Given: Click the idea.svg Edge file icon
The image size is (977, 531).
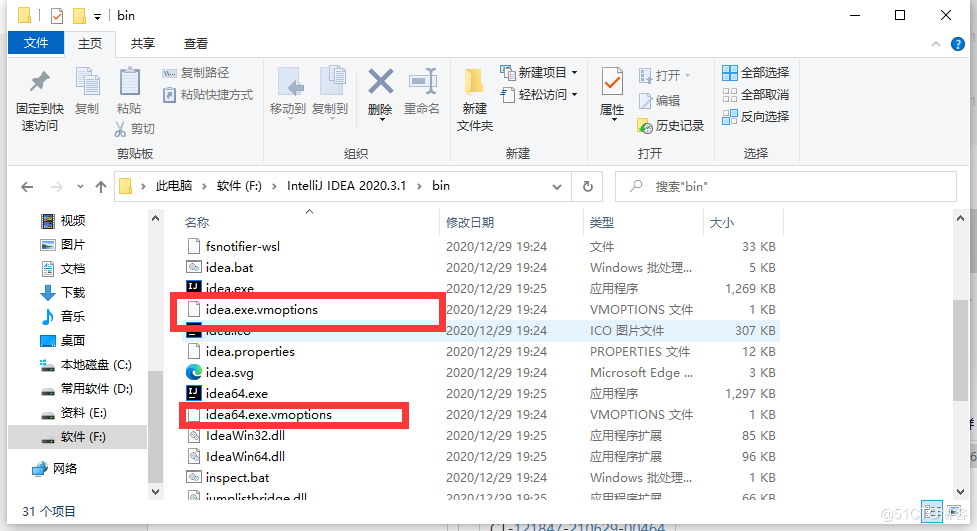Looking at the screenshot, I should [x=194, y=372].
